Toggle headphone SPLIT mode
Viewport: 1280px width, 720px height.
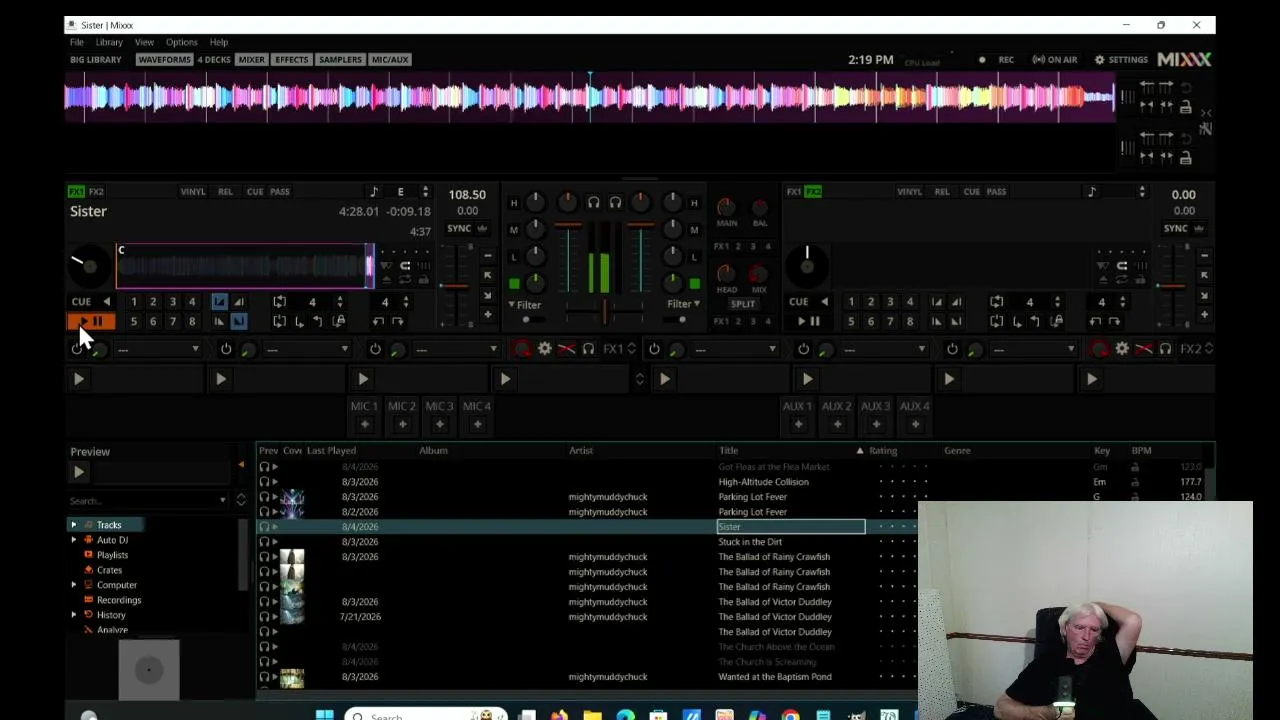tap(743, 304)
